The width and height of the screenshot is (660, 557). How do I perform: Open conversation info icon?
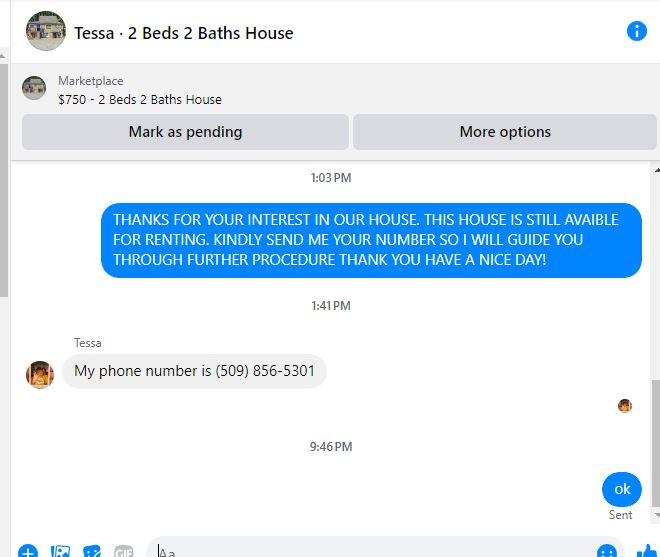coord(636,31)
